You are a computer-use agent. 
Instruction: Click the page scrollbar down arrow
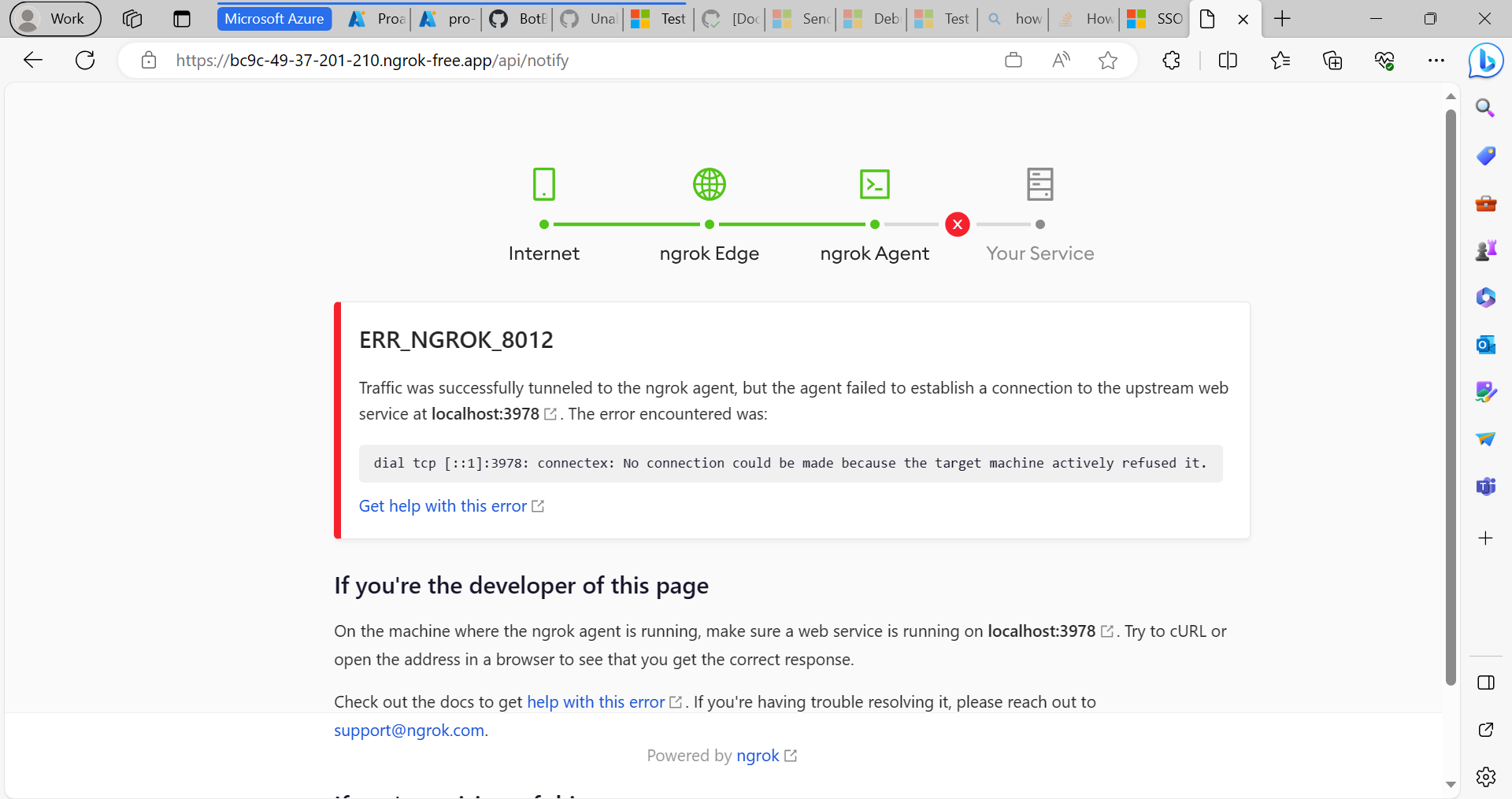tap(1450, 785)
